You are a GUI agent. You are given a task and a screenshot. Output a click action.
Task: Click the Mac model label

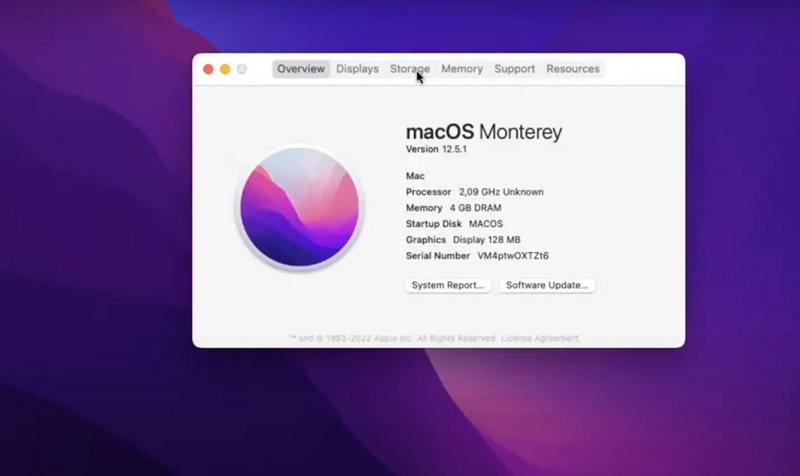[415, 176]
